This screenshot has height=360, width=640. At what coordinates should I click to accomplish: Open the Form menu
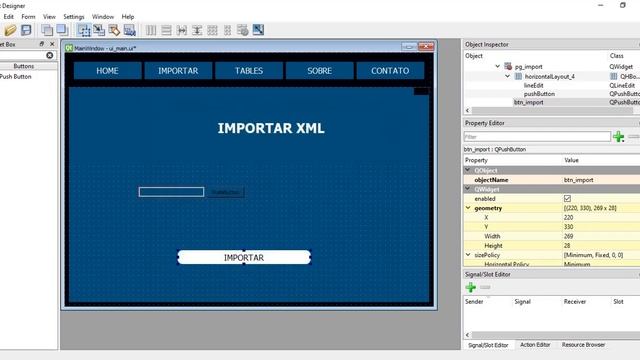(28, 17)
